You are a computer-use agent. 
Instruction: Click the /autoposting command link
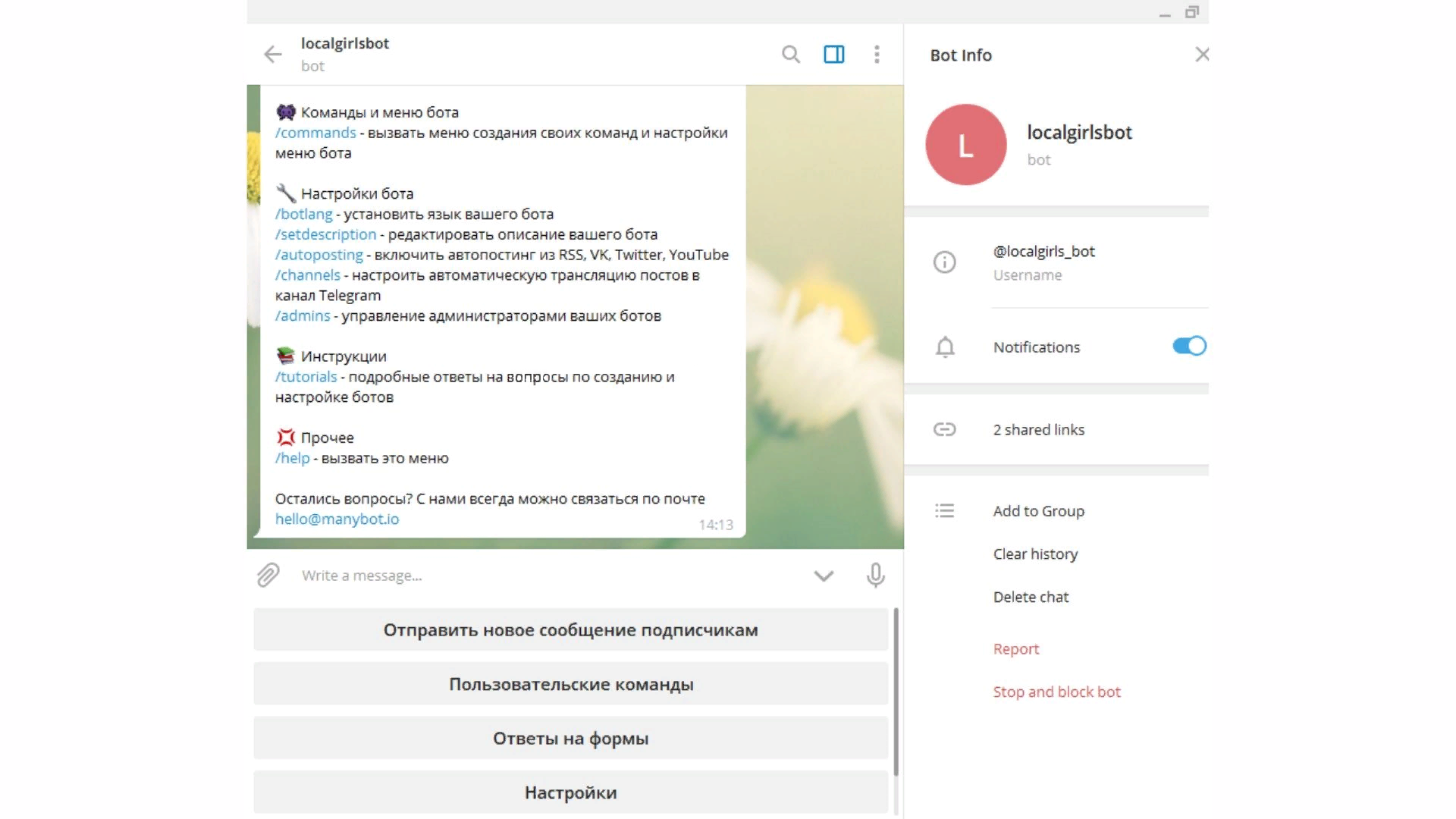(x=319, y=256)
